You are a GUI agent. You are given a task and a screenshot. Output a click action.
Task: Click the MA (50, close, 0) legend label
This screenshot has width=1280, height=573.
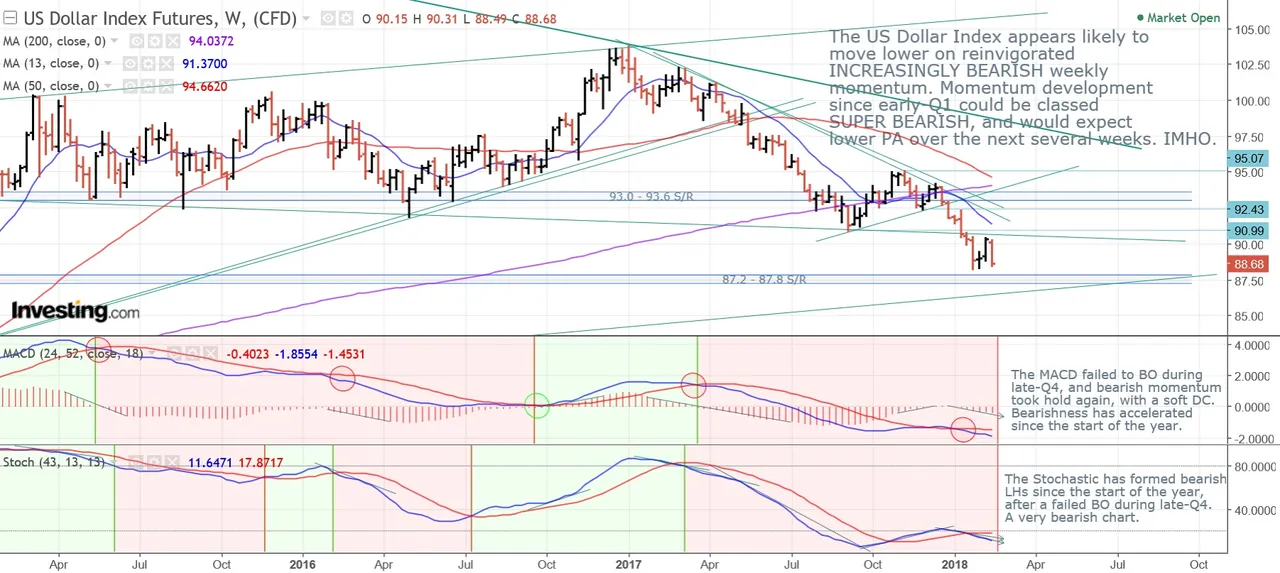pyautogui.click(x=50, y=86)
